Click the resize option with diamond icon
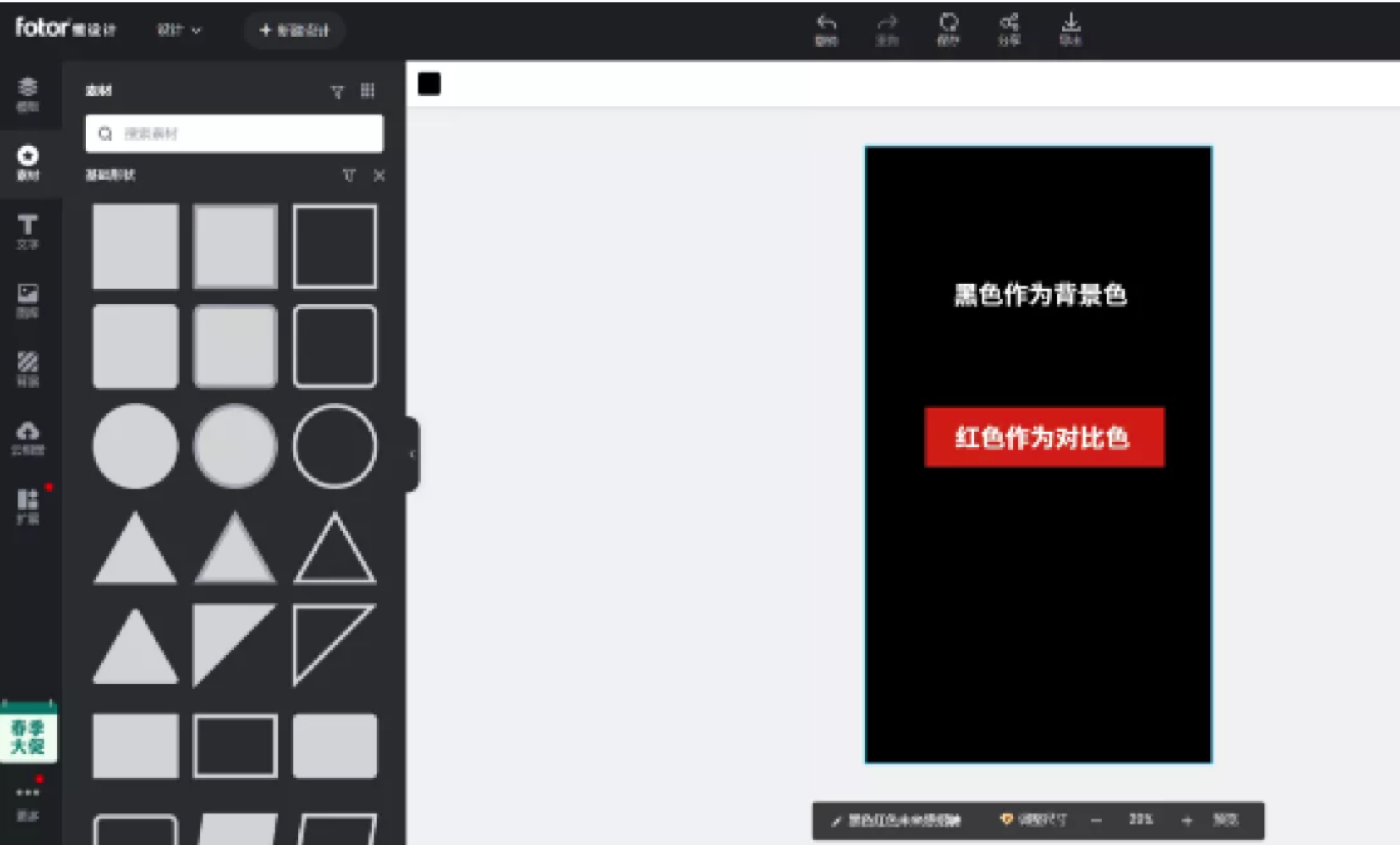 [x=1033, y=820]
